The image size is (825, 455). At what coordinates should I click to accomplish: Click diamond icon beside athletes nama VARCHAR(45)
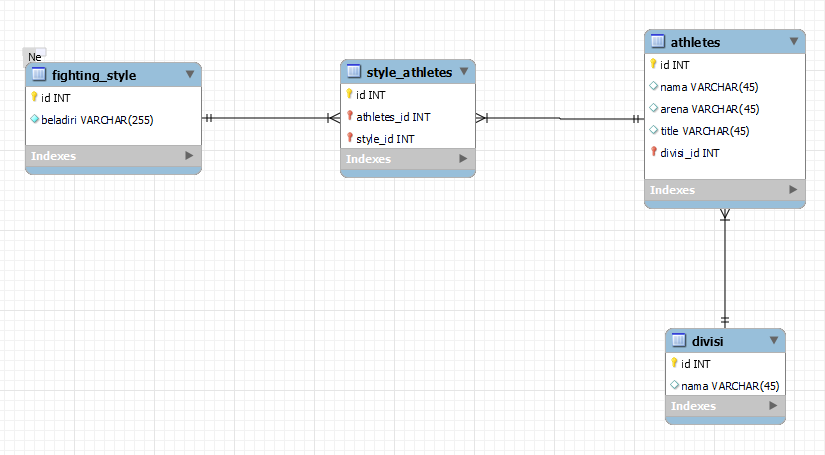(653, 86)
